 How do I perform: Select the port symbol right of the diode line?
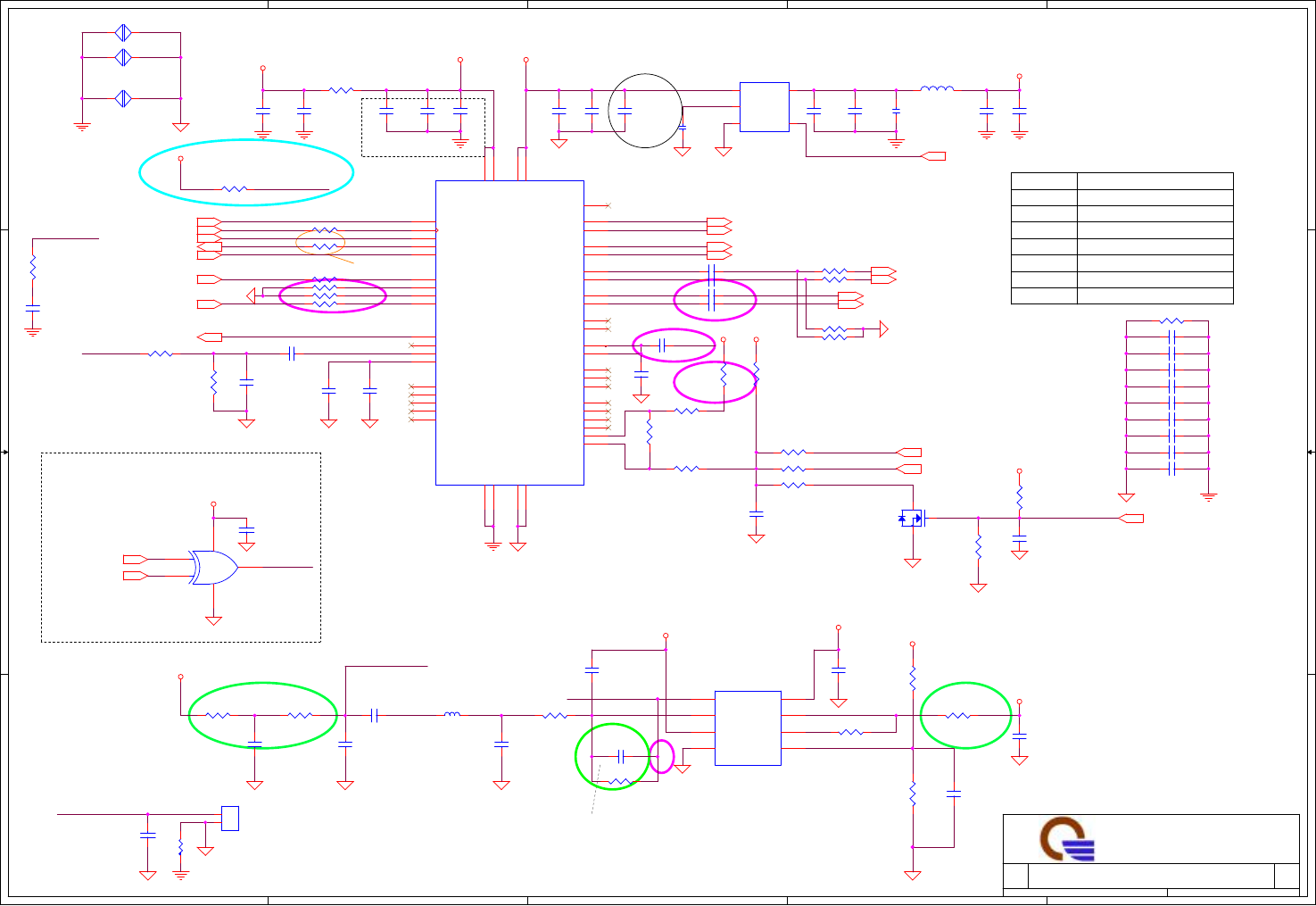[1131, 518]
